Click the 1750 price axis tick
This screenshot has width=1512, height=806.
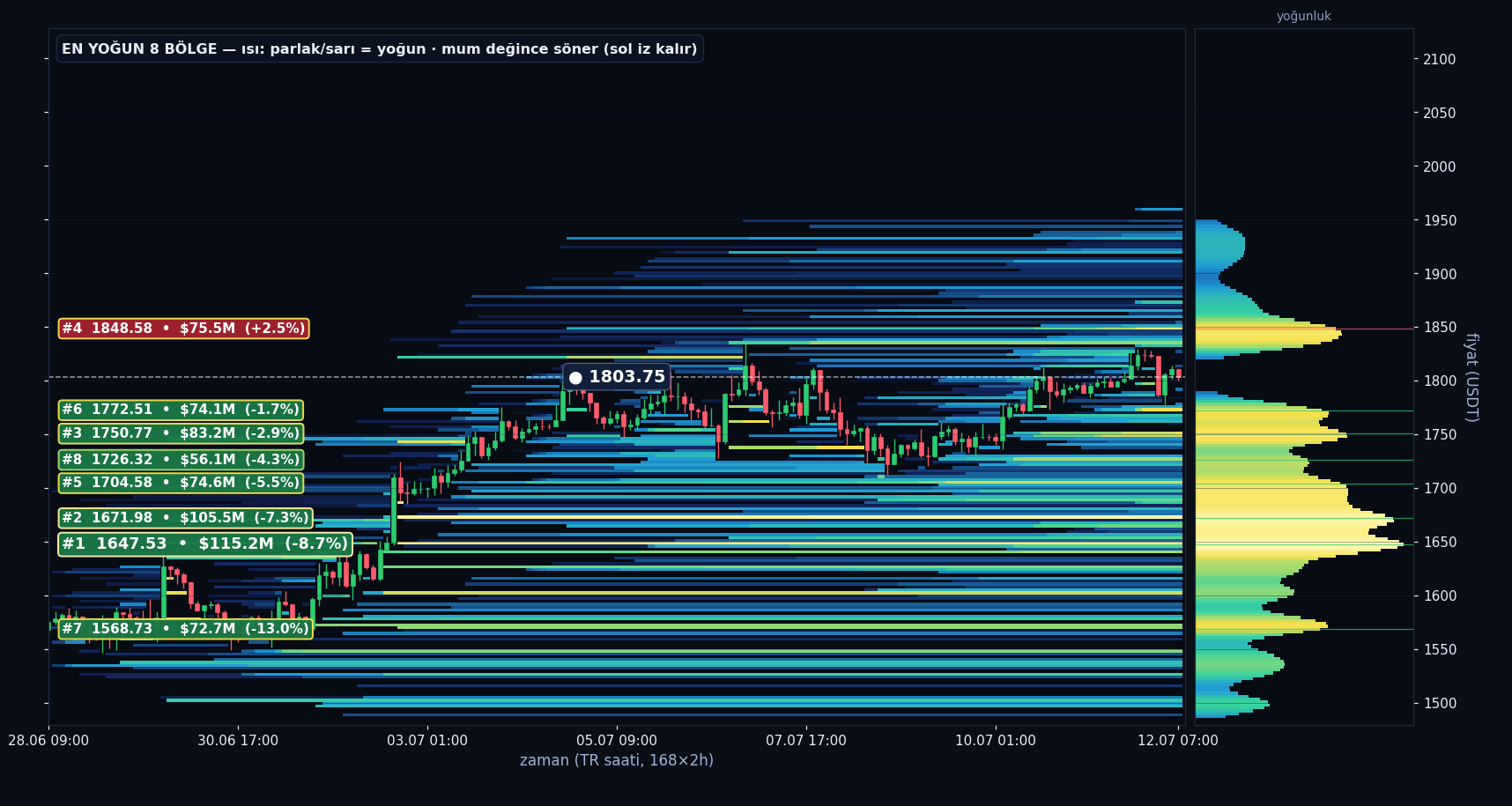coord(1440,434)
